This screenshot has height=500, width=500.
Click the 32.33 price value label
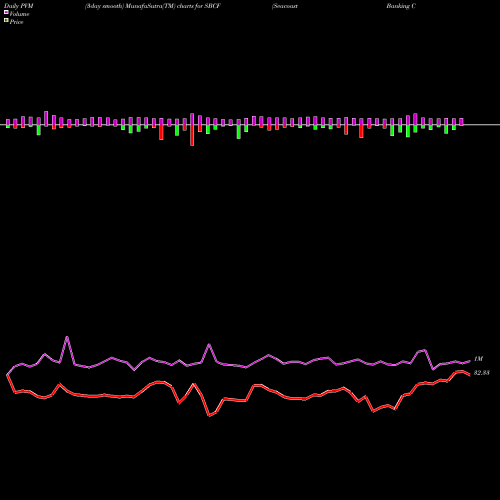[x=482, y=373]
